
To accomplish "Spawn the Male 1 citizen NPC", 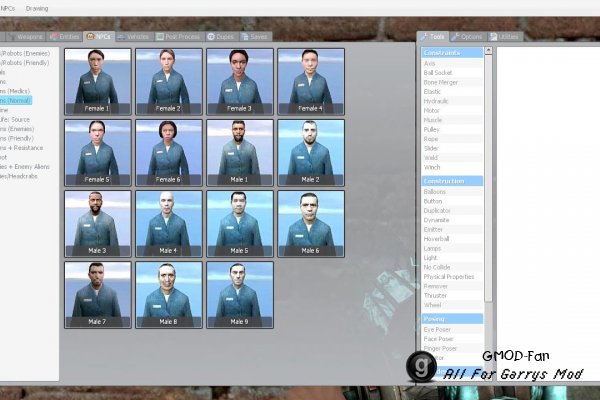I will tap(240, 153).
